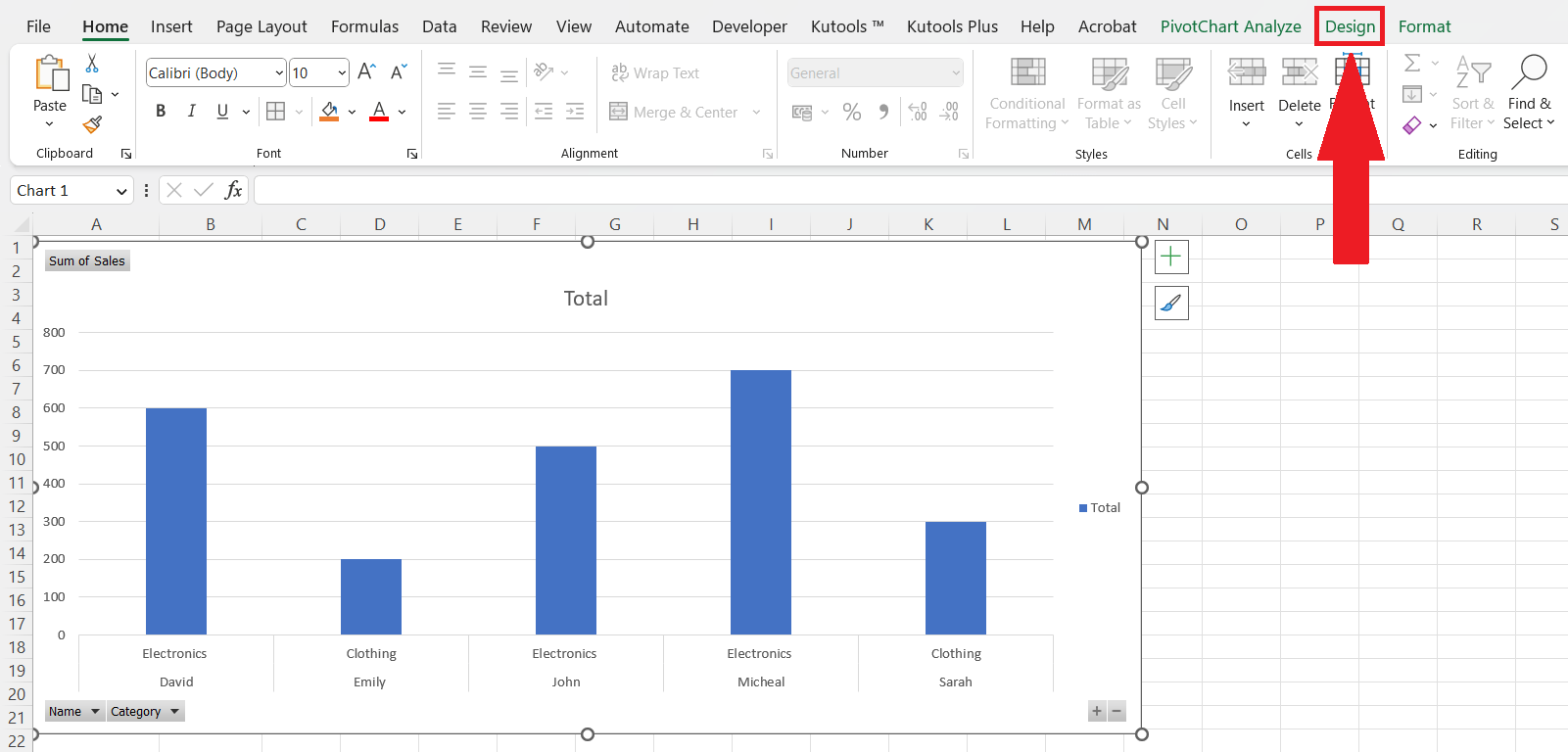Apply the red Font Color
This screenshot has height=752, width=1568.
(379, 112)
